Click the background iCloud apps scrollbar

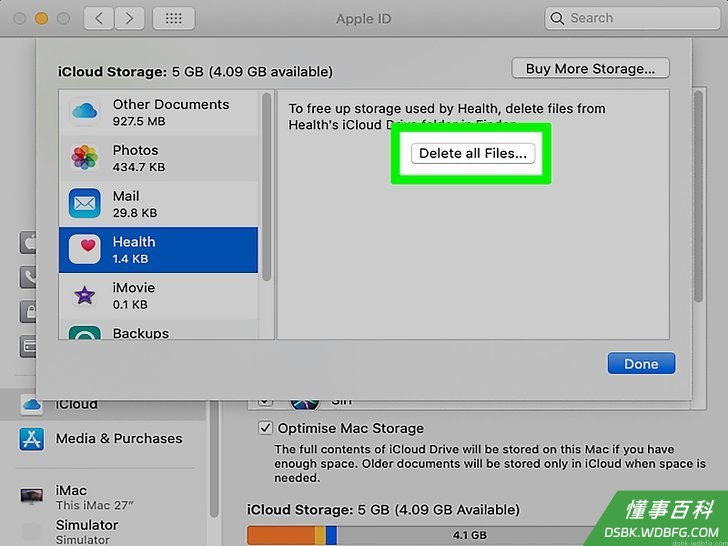[x=698, y=196]
